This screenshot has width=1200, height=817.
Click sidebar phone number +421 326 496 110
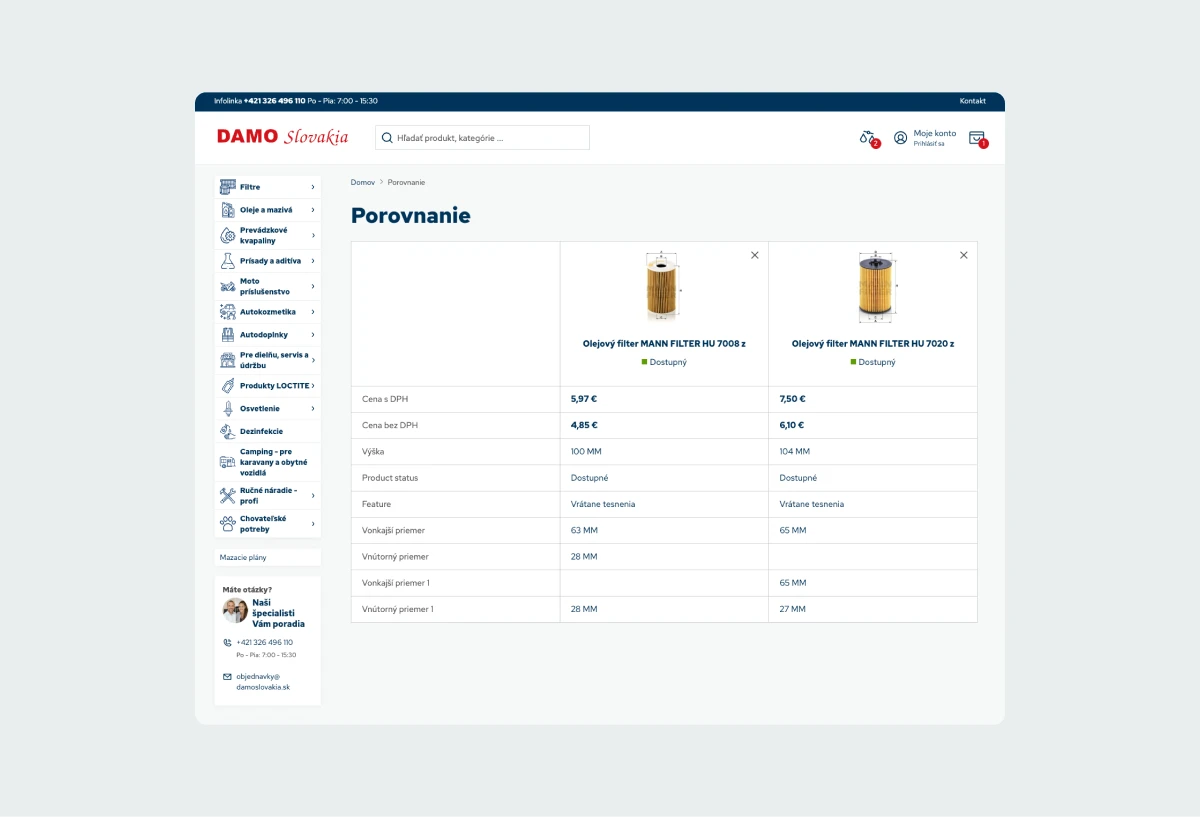point(265,642)
